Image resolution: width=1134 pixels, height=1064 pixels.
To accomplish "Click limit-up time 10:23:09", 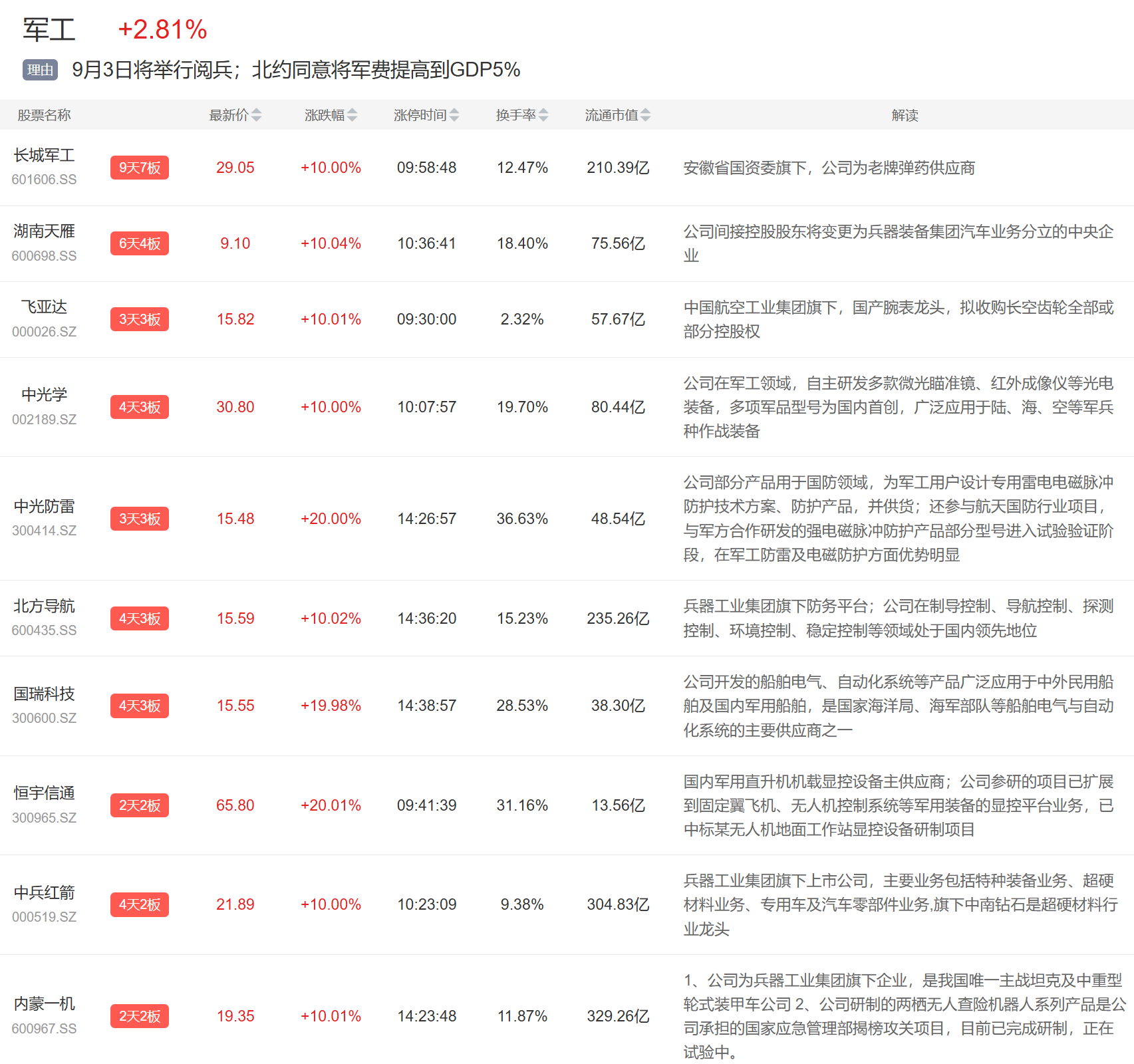I will coord(427,904).
